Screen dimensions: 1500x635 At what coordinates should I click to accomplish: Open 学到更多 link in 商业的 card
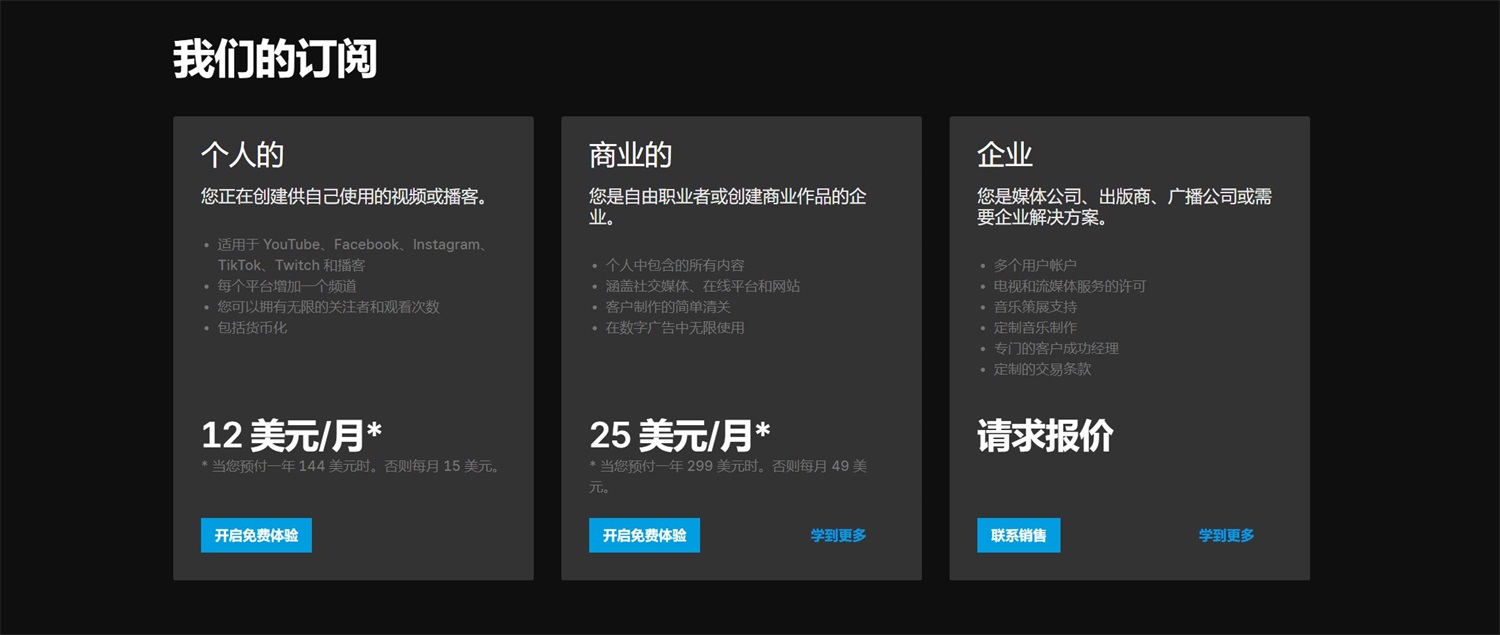(838, 535)
